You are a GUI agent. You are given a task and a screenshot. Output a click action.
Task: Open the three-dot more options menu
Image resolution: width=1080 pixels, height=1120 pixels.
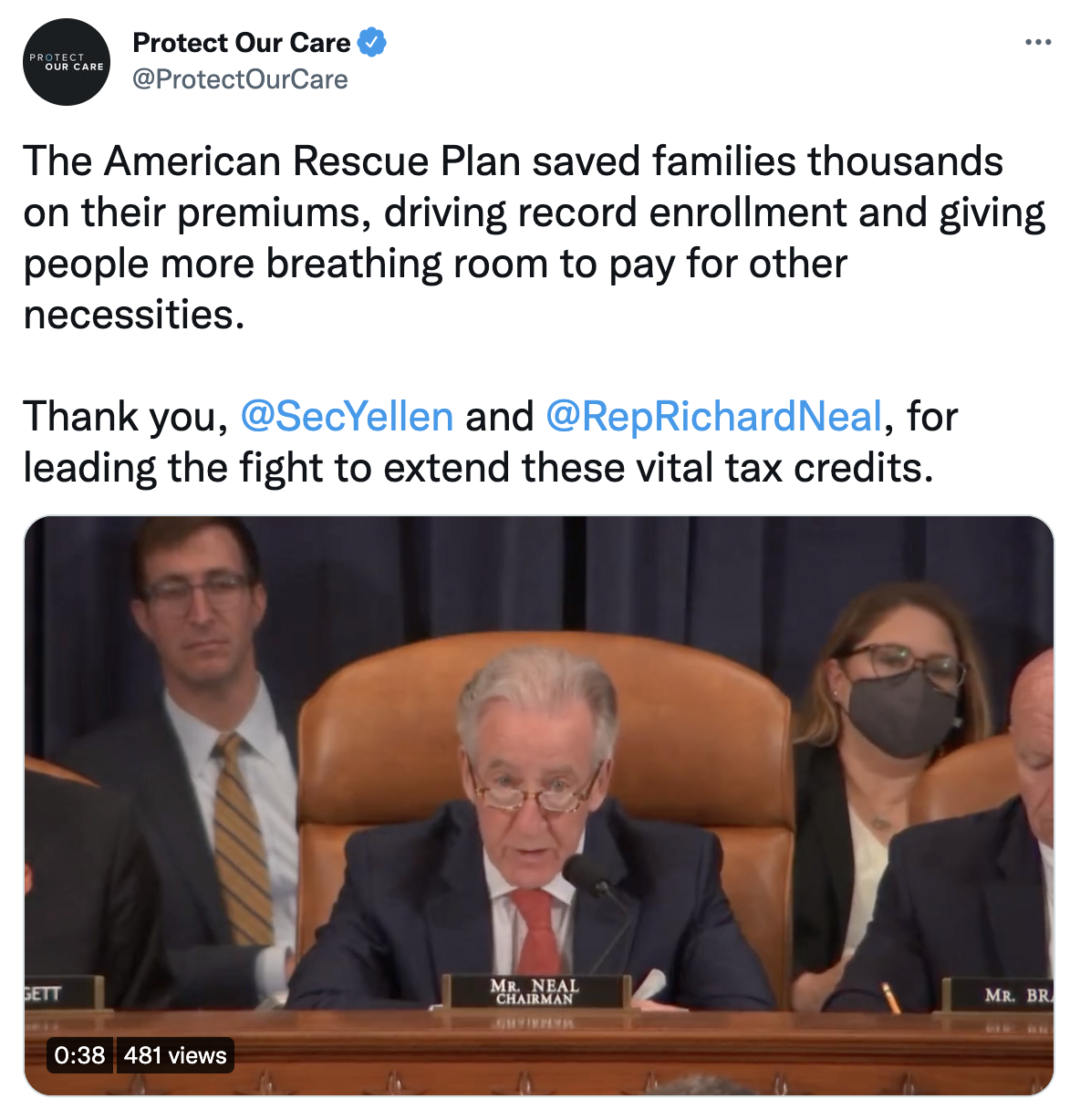tap(1038, 43)
